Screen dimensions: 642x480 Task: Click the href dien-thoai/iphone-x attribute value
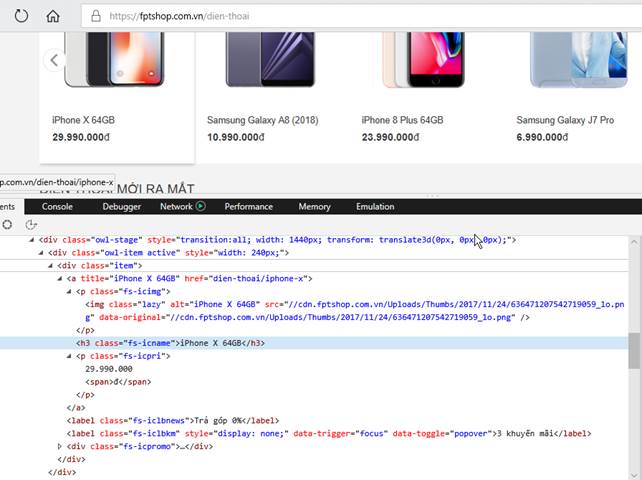[x=258, y=278]
